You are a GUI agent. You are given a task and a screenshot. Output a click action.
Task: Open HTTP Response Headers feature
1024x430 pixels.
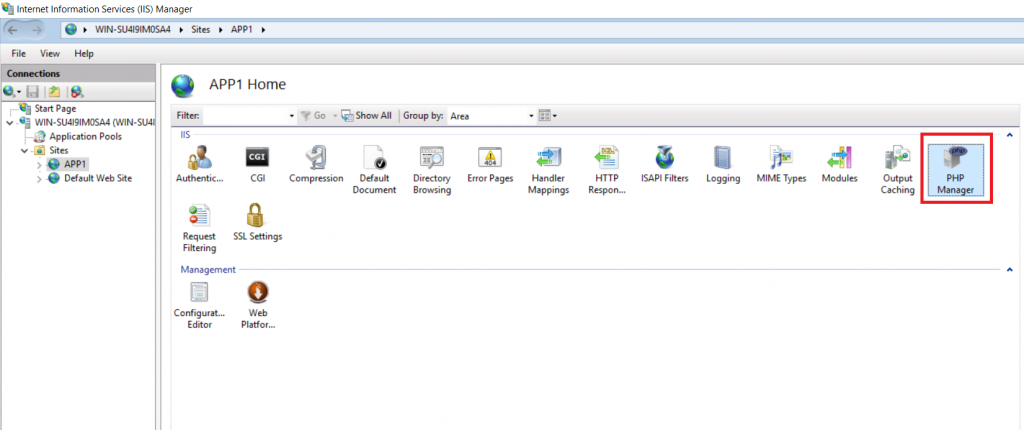(607, 171)
